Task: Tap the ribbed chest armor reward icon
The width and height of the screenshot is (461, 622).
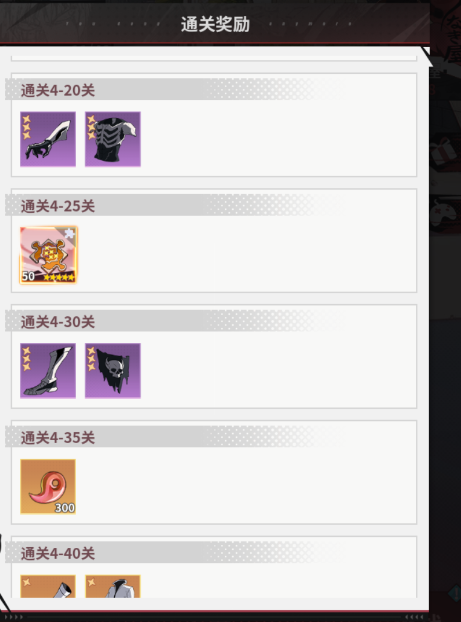Action: pos(113,139)
